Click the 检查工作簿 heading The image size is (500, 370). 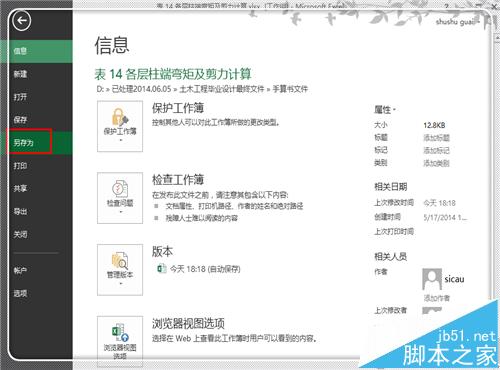coord(178,180)
